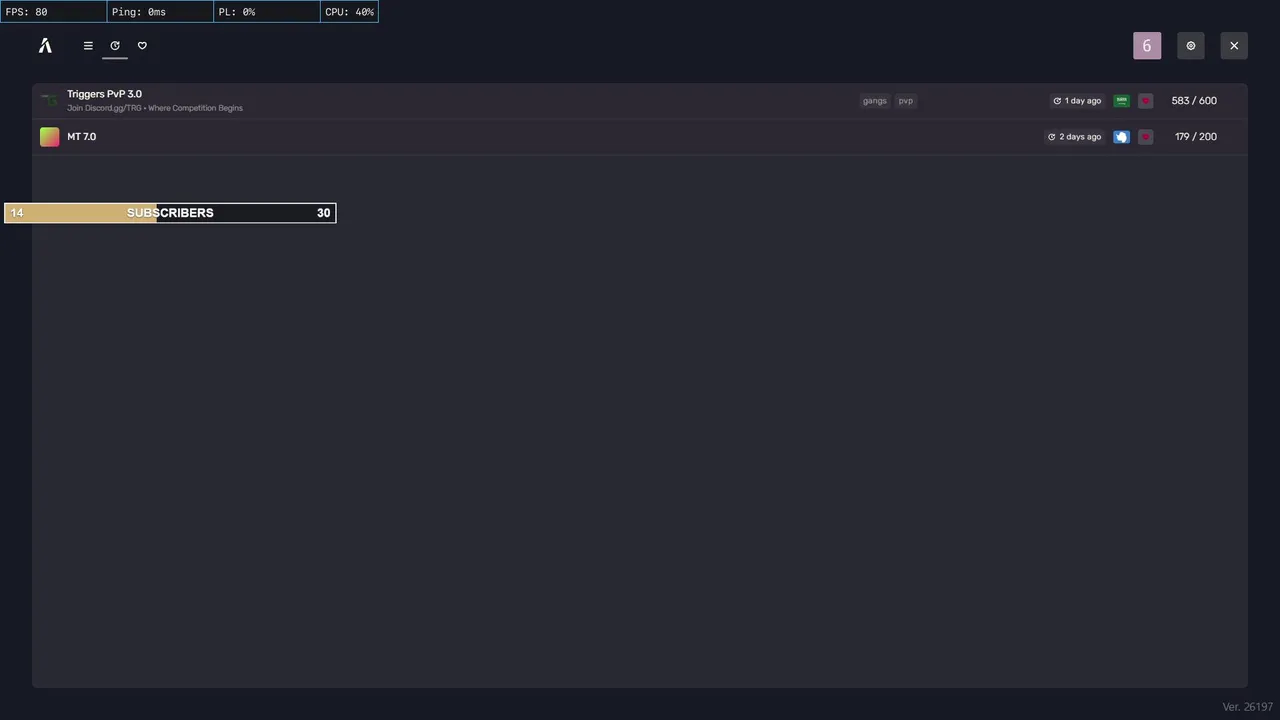Click the blue flag on MT 7.0
1280x720 pixels.
pyautogui.click(x=1121, y=137)
